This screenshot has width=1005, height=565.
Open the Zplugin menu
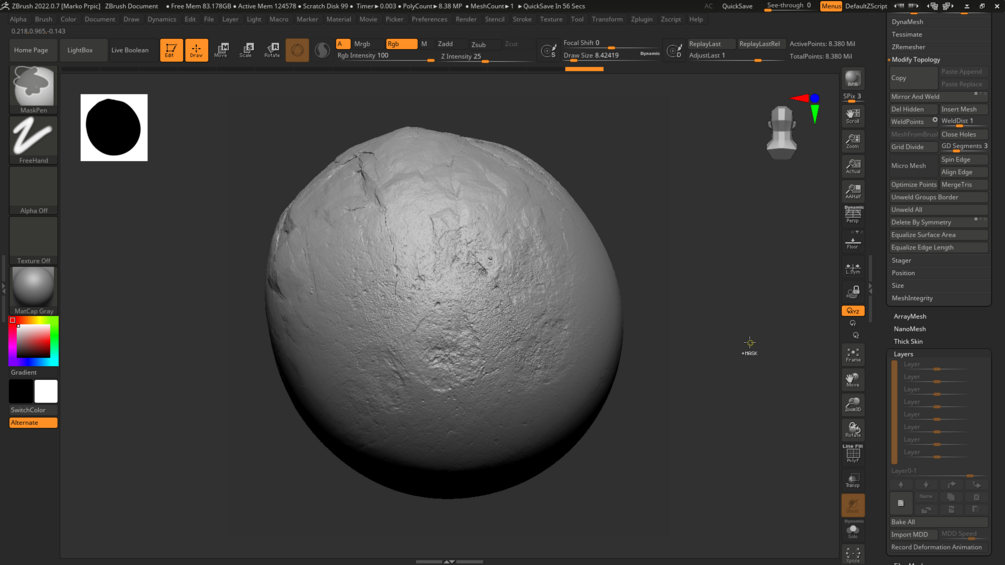point(641,19)
